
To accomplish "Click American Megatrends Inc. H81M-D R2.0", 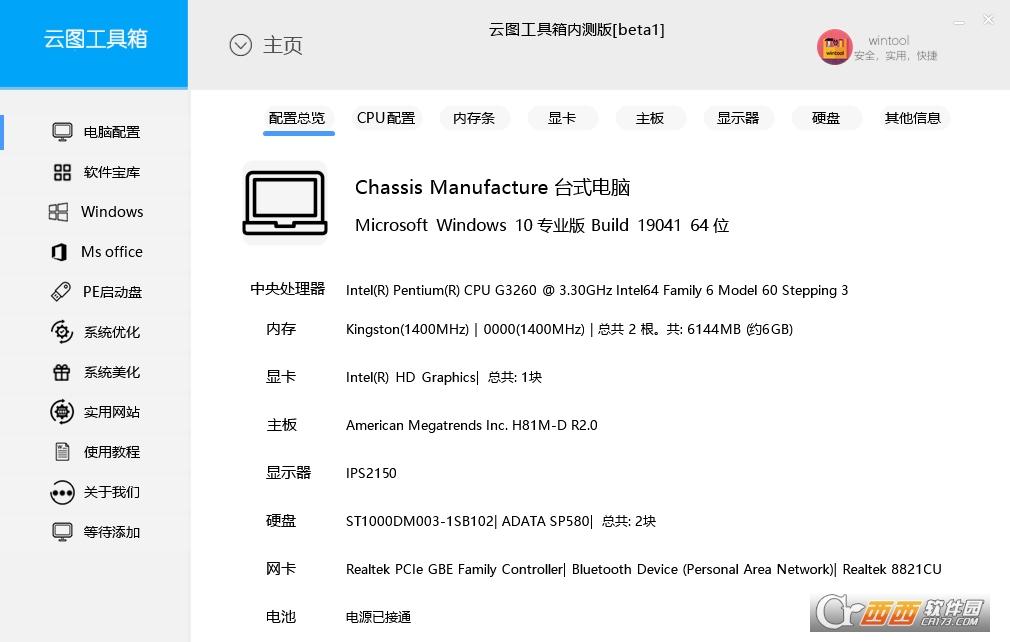I will (x=472, y=425).
